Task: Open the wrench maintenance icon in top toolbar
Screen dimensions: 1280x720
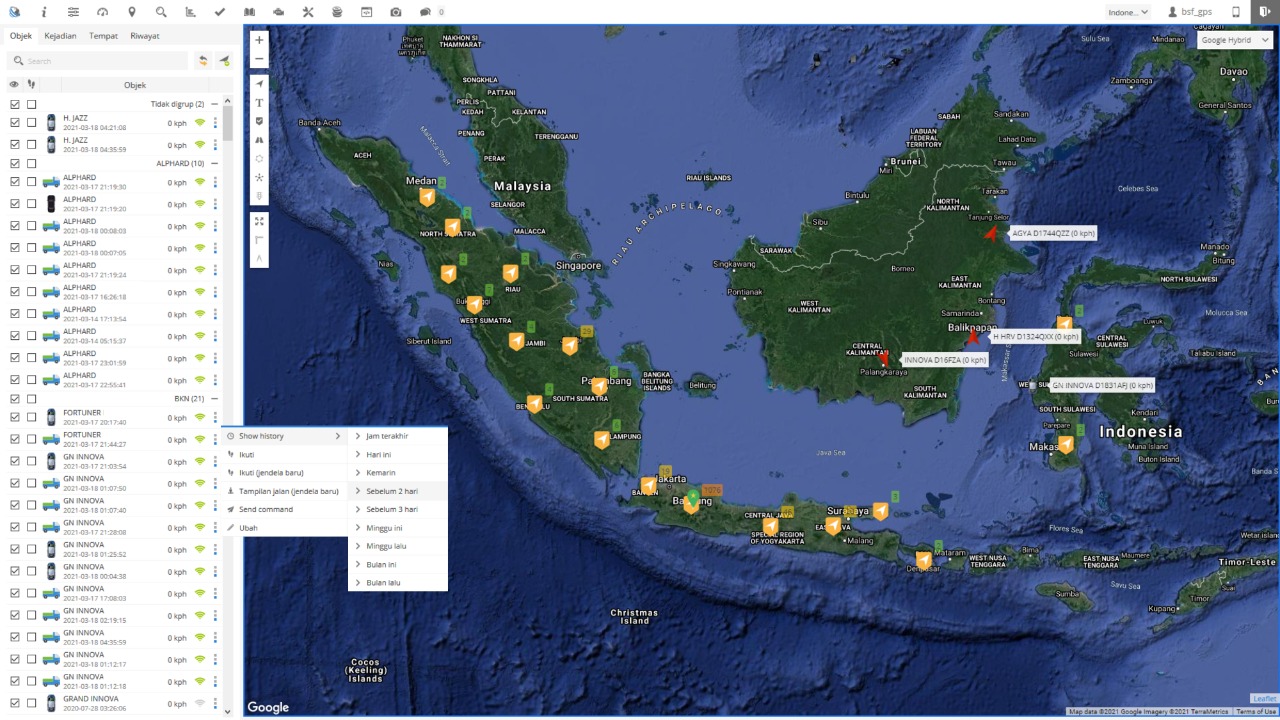Action: (x=308, y=12)
